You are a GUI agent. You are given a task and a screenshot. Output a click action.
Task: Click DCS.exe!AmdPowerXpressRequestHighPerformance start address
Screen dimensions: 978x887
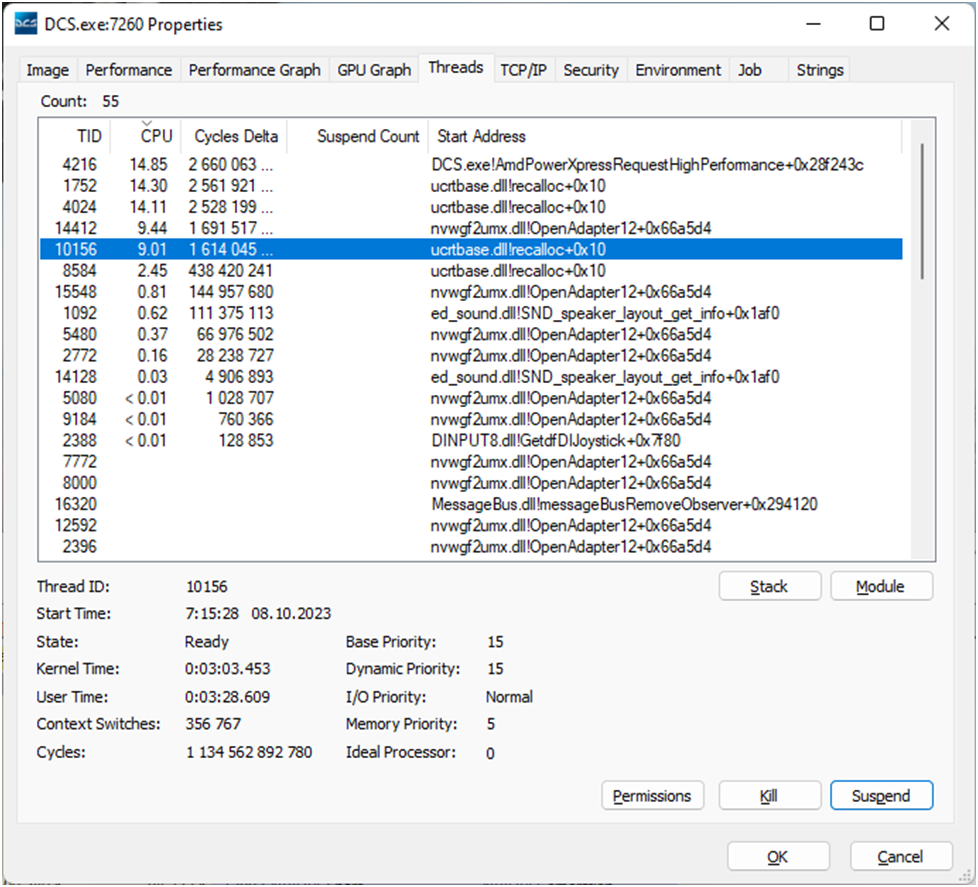(x=647, y=165)
